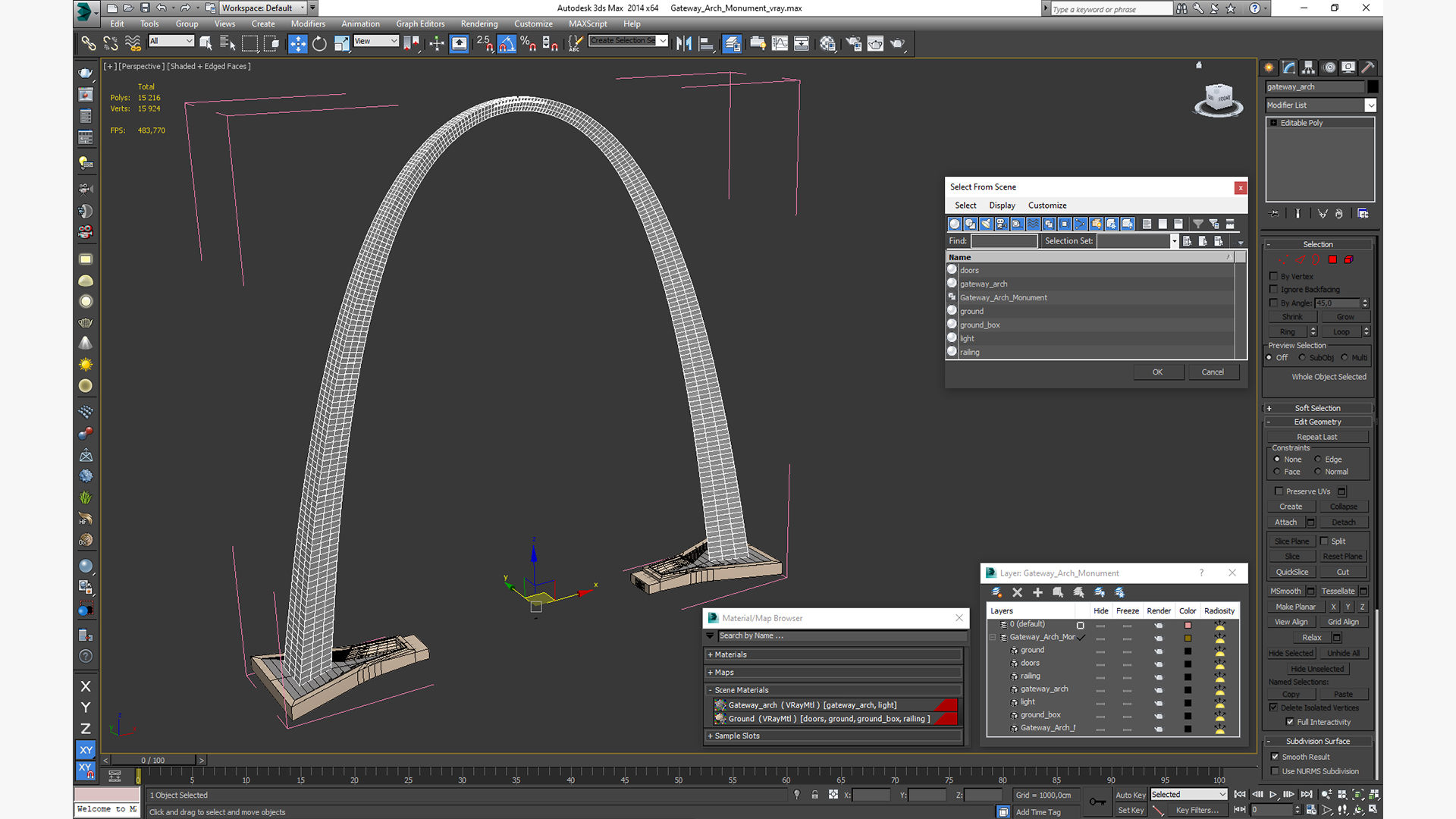Viewport: 1456px width, 819px height.
Task: Activate the Rotate tool in toolbar
Action: click(x=319, y=43)
